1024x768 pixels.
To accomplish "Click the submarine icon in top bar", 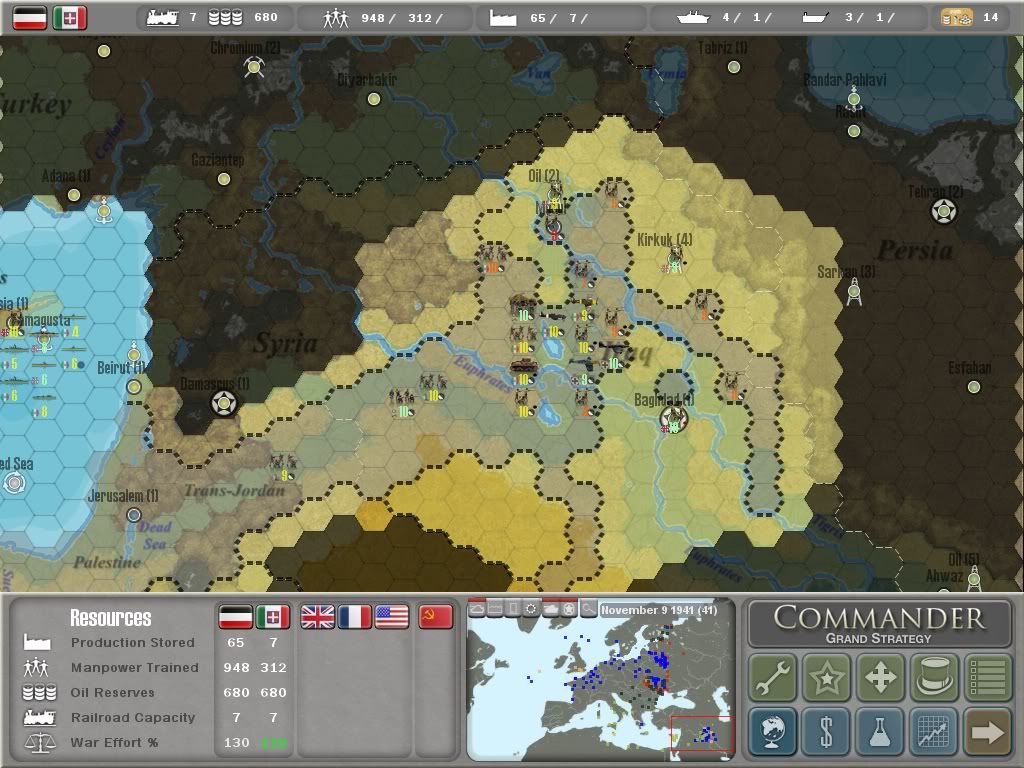I will [x=815, y=18].
